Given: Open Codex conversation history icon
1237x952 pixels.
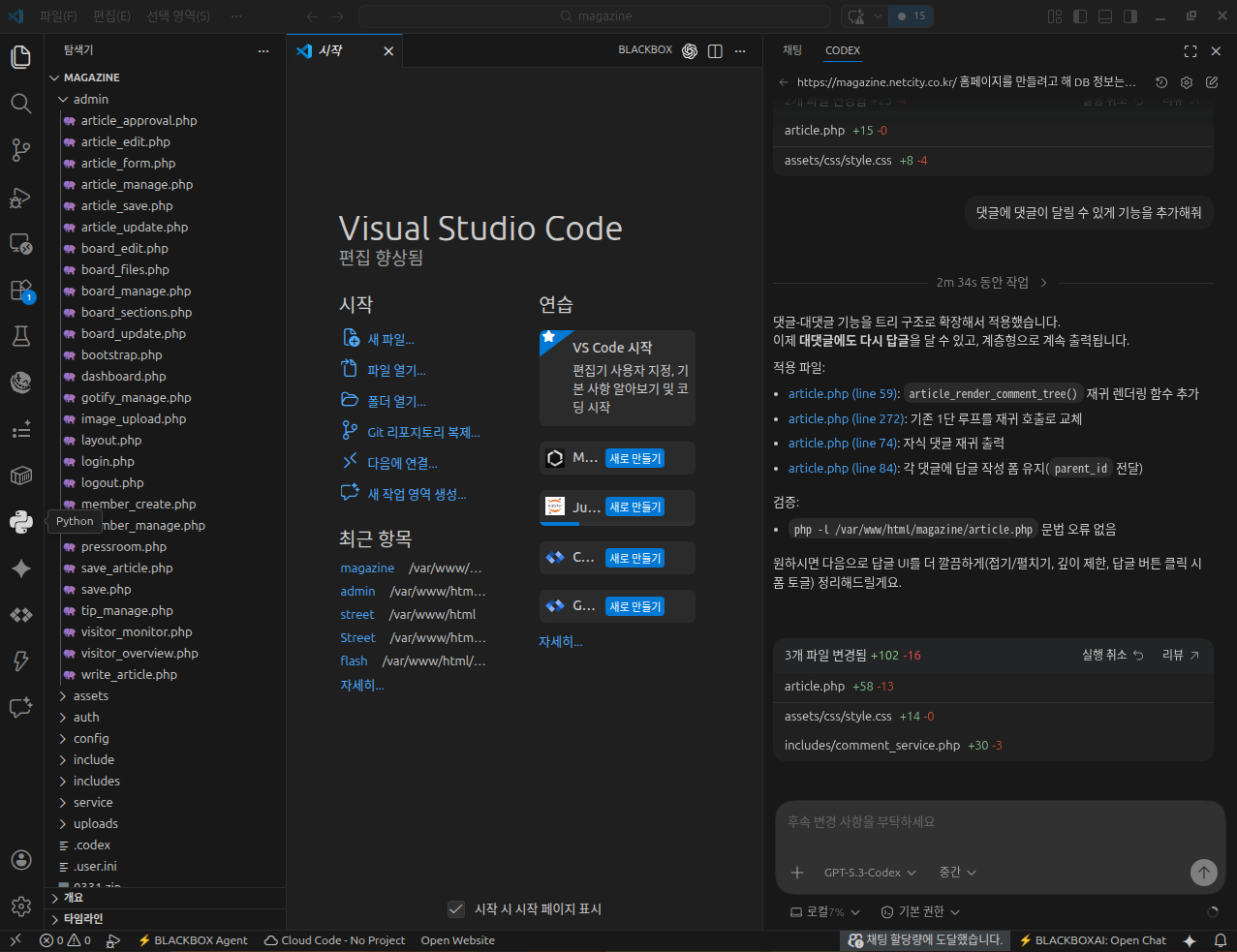Looking at the screenshot, I should [x=1160, y=82].
